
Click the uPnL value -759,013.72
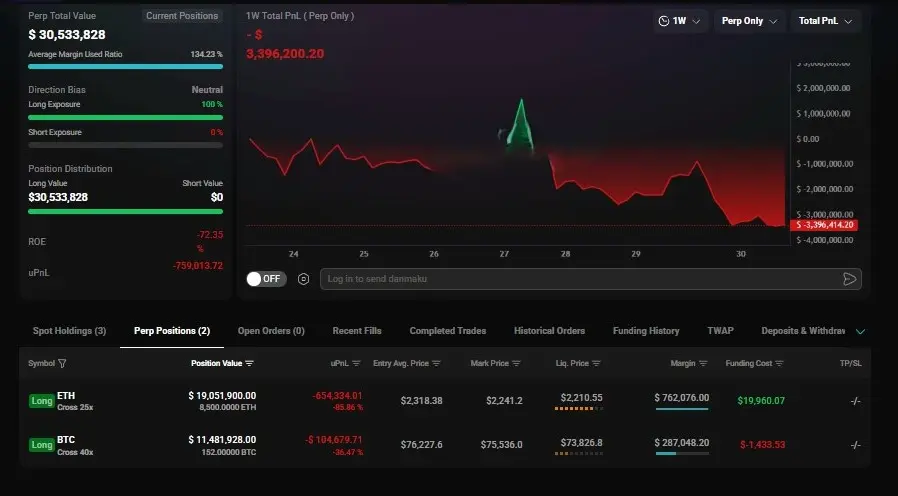[x=198, y=266]
